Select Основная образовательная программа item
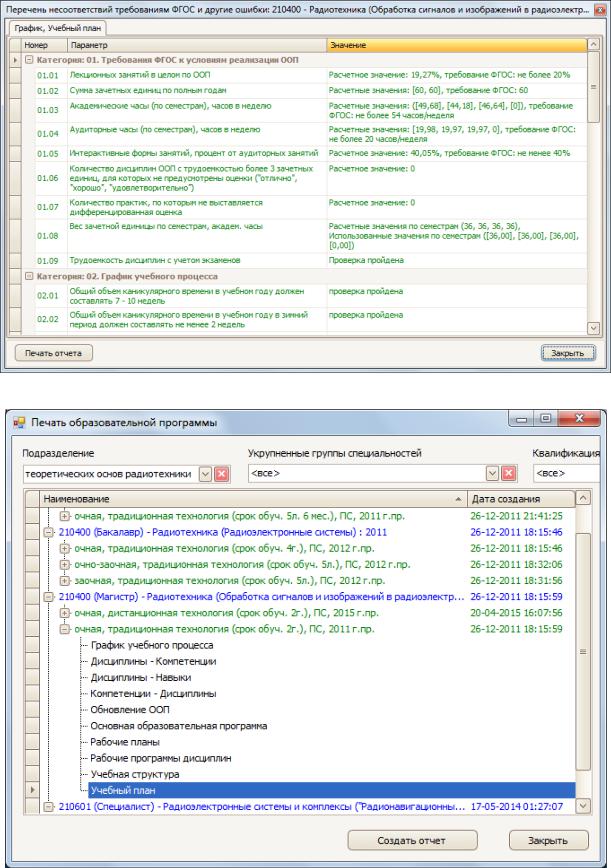Screen dimensions: 611x868 pyautogui.click(x=179, y=726)
